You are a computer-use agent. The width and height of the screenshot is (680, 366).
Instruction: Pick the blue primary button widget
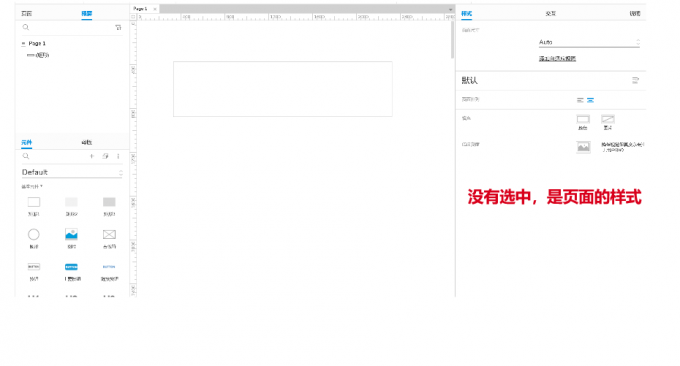(72, 267)
